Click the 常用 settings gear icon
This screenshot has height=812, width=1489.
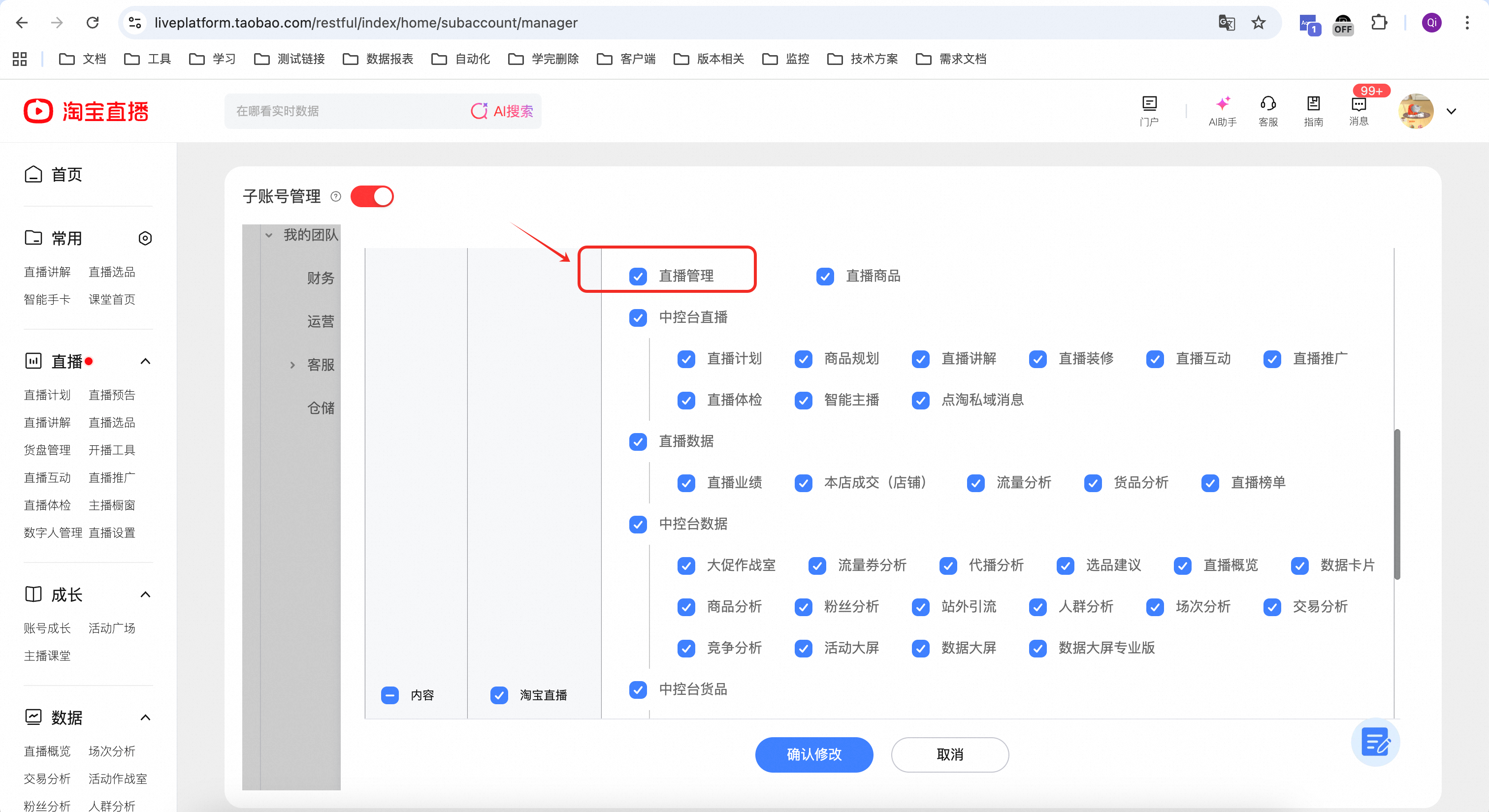pyautogui.click(x=145, y=238)
